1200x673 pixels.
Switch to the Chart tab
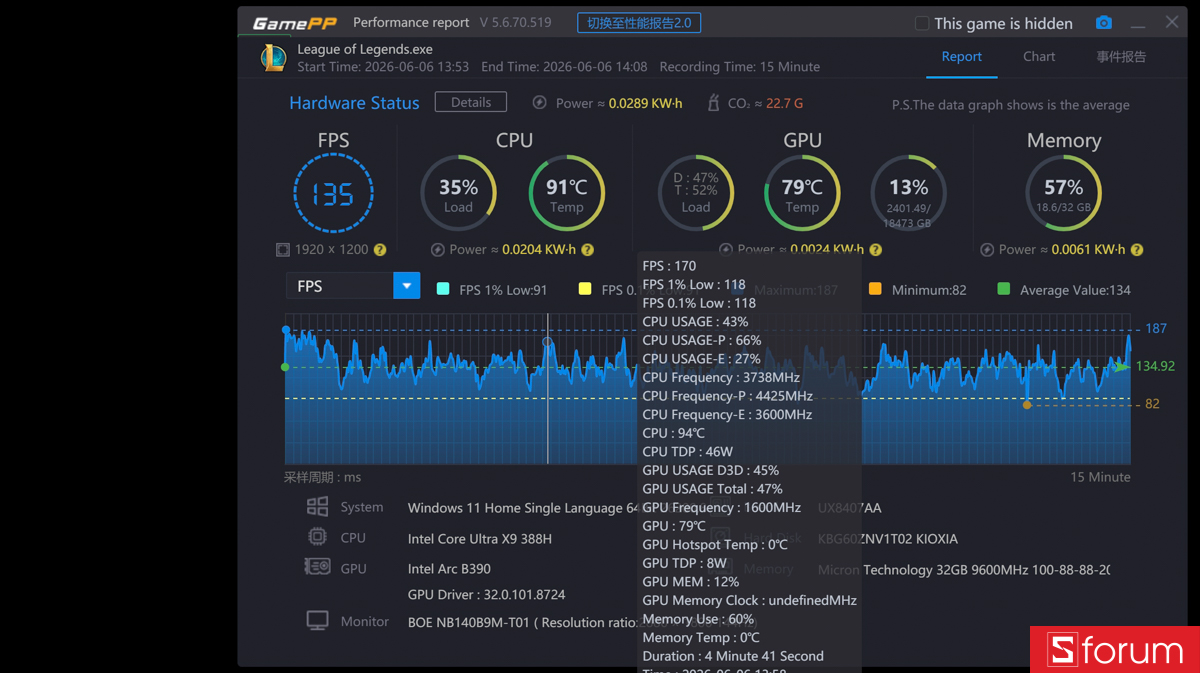(1039, 57)
